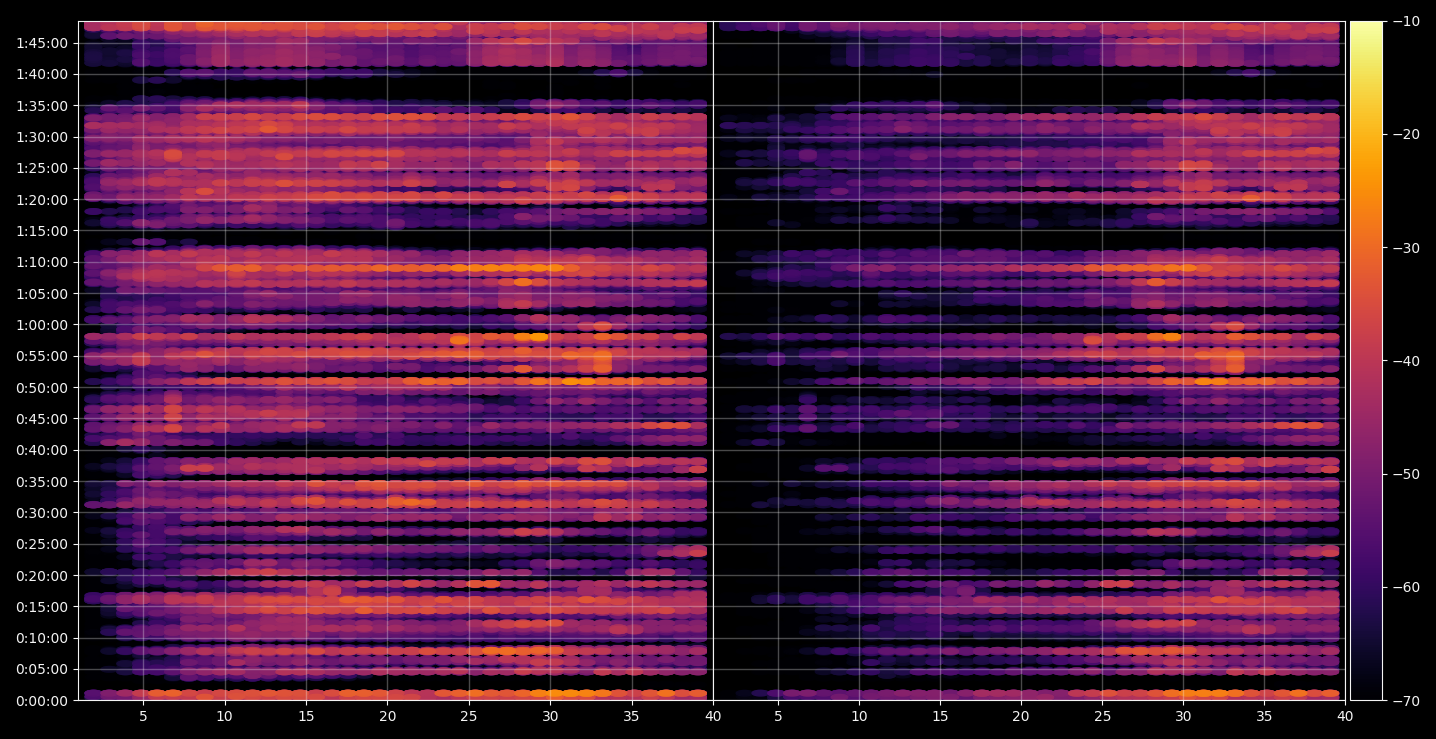Click x-axis label 20 of left heatmap
The width and height of the screenshot is (1436, 739).
coord(387,716)
